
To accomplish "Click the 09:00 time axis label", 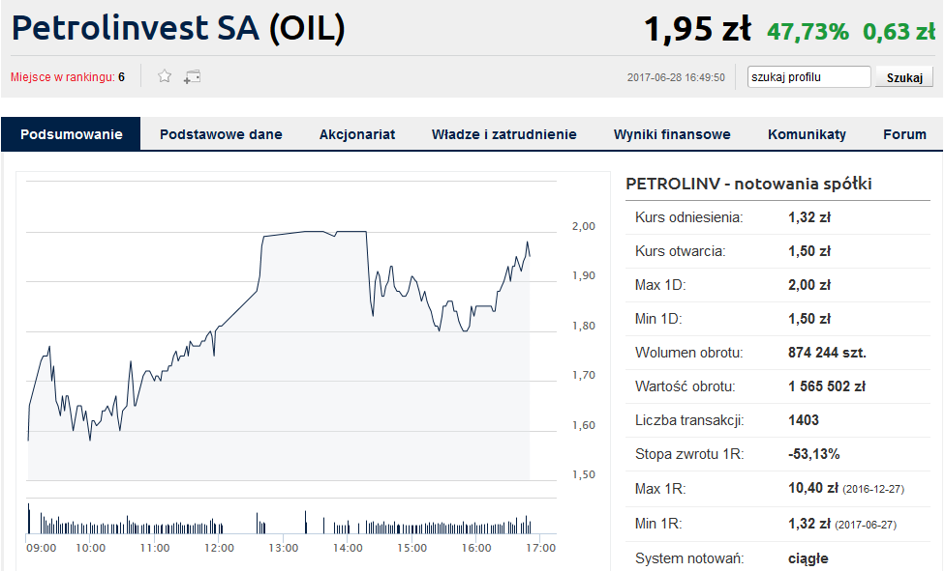I will pos(41,548).
